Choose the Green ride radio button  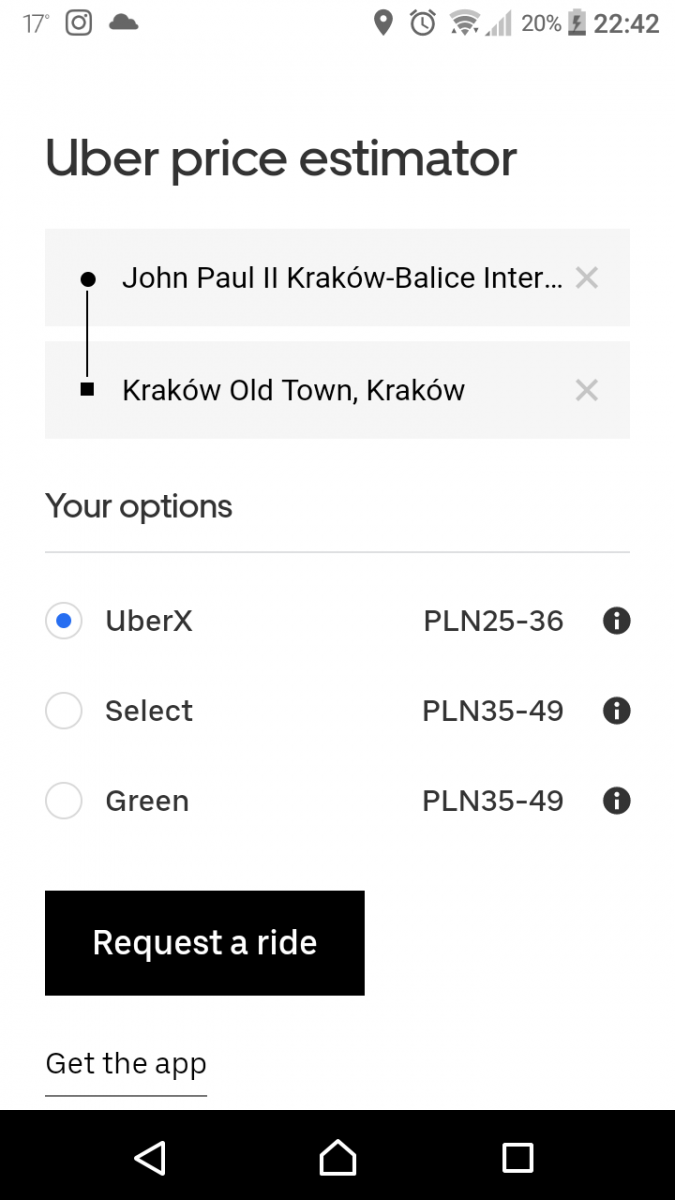tap(64, 801)
